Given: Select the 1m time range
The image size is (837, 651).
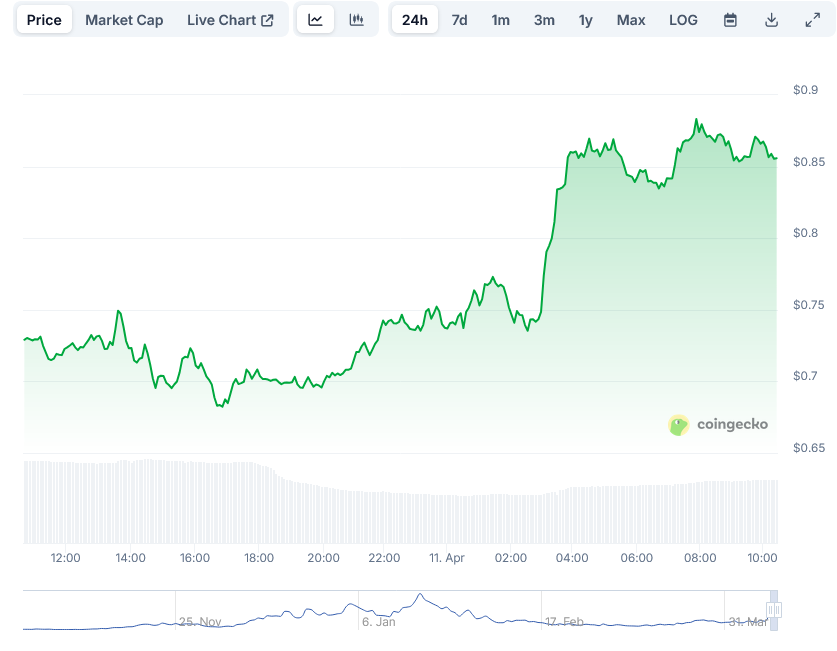Looking at the screenshot, I should click(x=501, y=19).
